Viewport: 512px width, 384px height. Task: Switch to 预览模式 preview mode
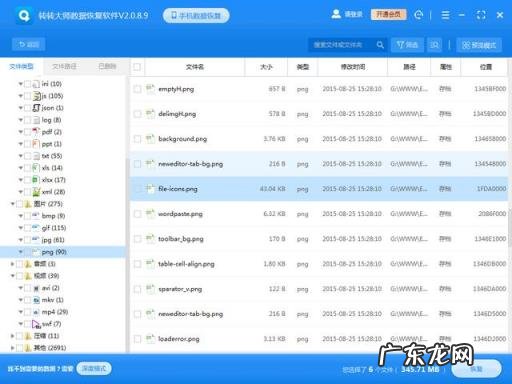[x=479, y=45]
